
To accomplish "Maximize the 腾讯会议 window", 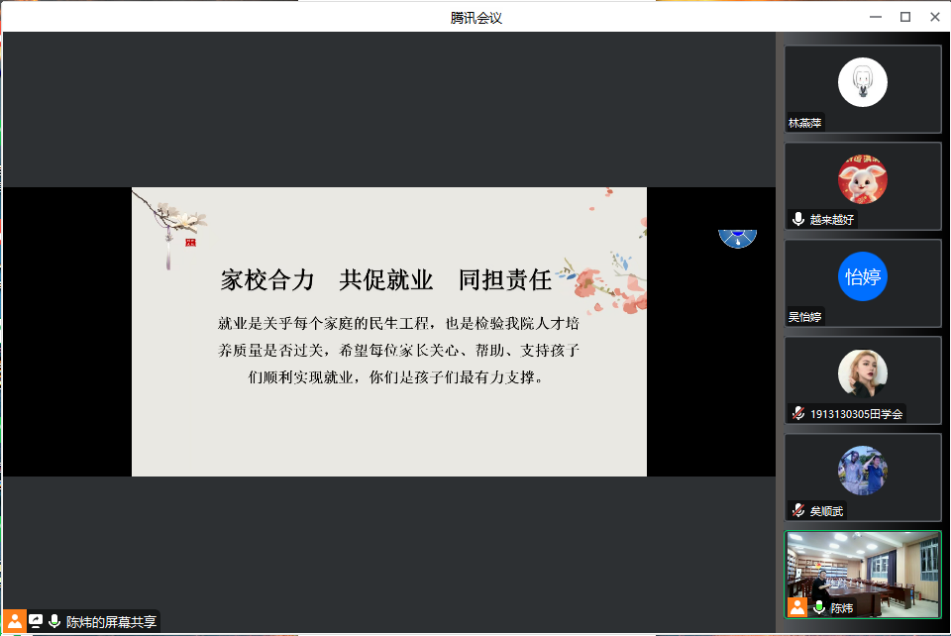I will point(905,16).
